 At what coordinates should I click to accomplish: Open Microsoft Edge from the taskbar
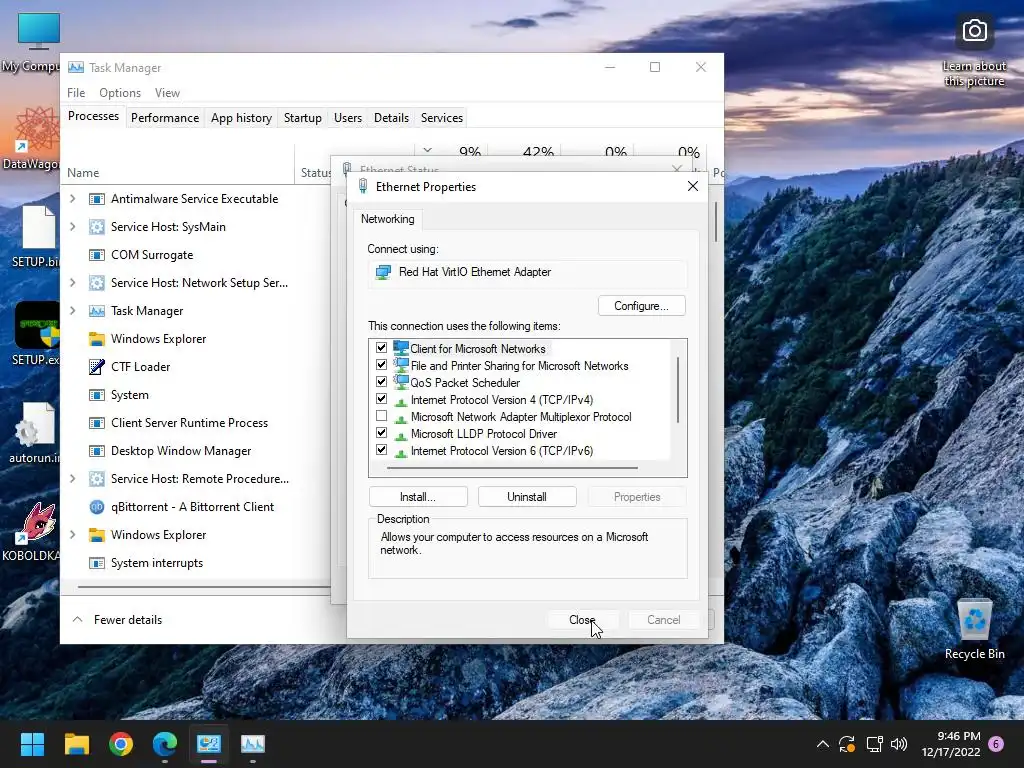pos(165,744)
